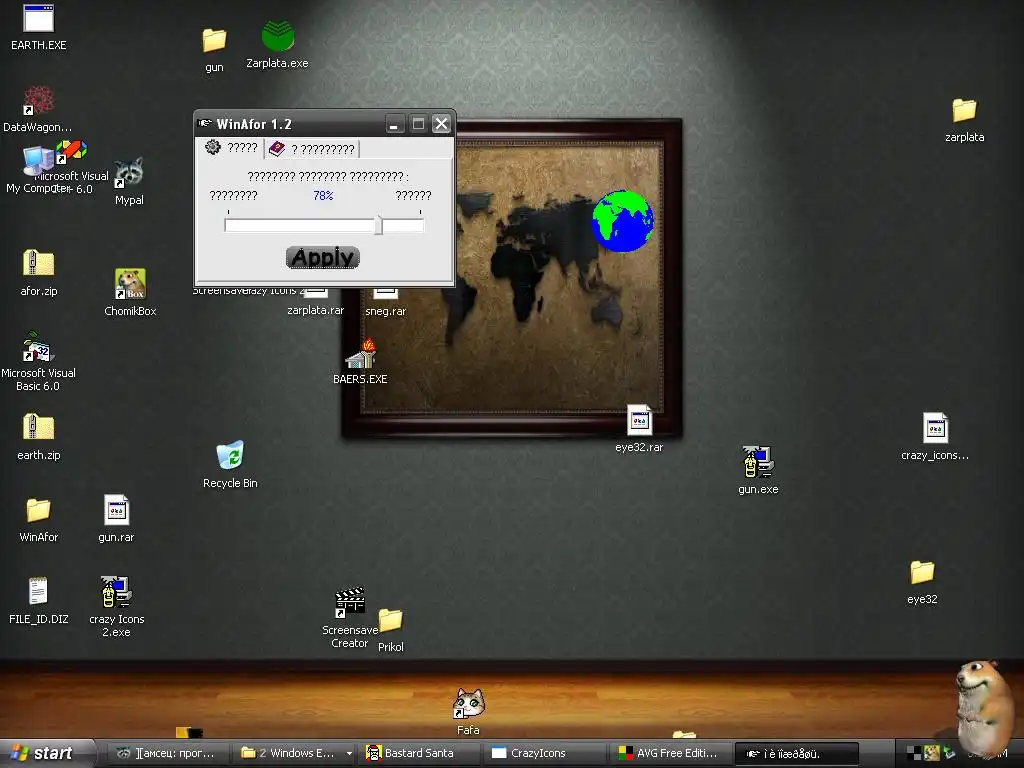This screenshot has height=768, width=1024.
Task: Click the WinAfor title bar icon
Action: pos(205,123)
